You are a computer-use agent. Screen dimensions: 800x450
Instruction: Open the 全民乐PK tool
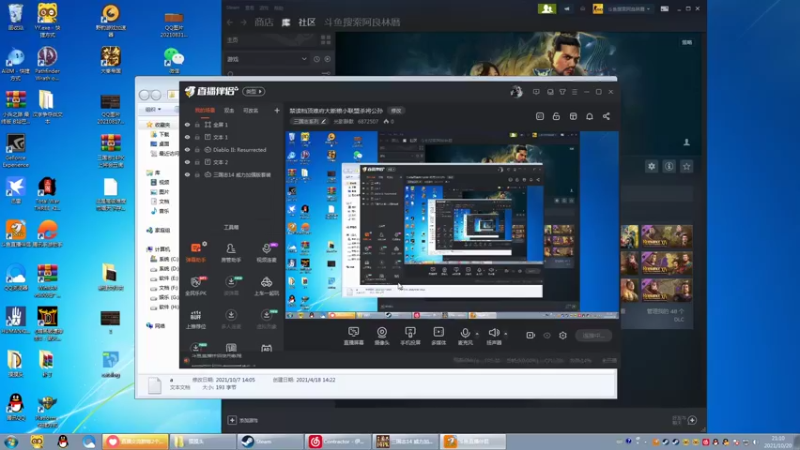click(196, 286)
